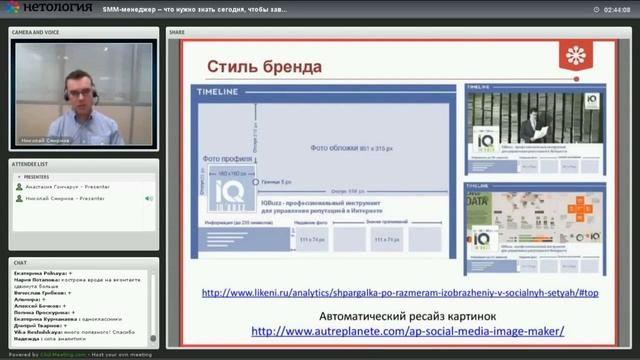Image resolution: width=640 pixels, height=360 pixels.
Task: Click the session timer 02:44:08
Action: (617, 10)
